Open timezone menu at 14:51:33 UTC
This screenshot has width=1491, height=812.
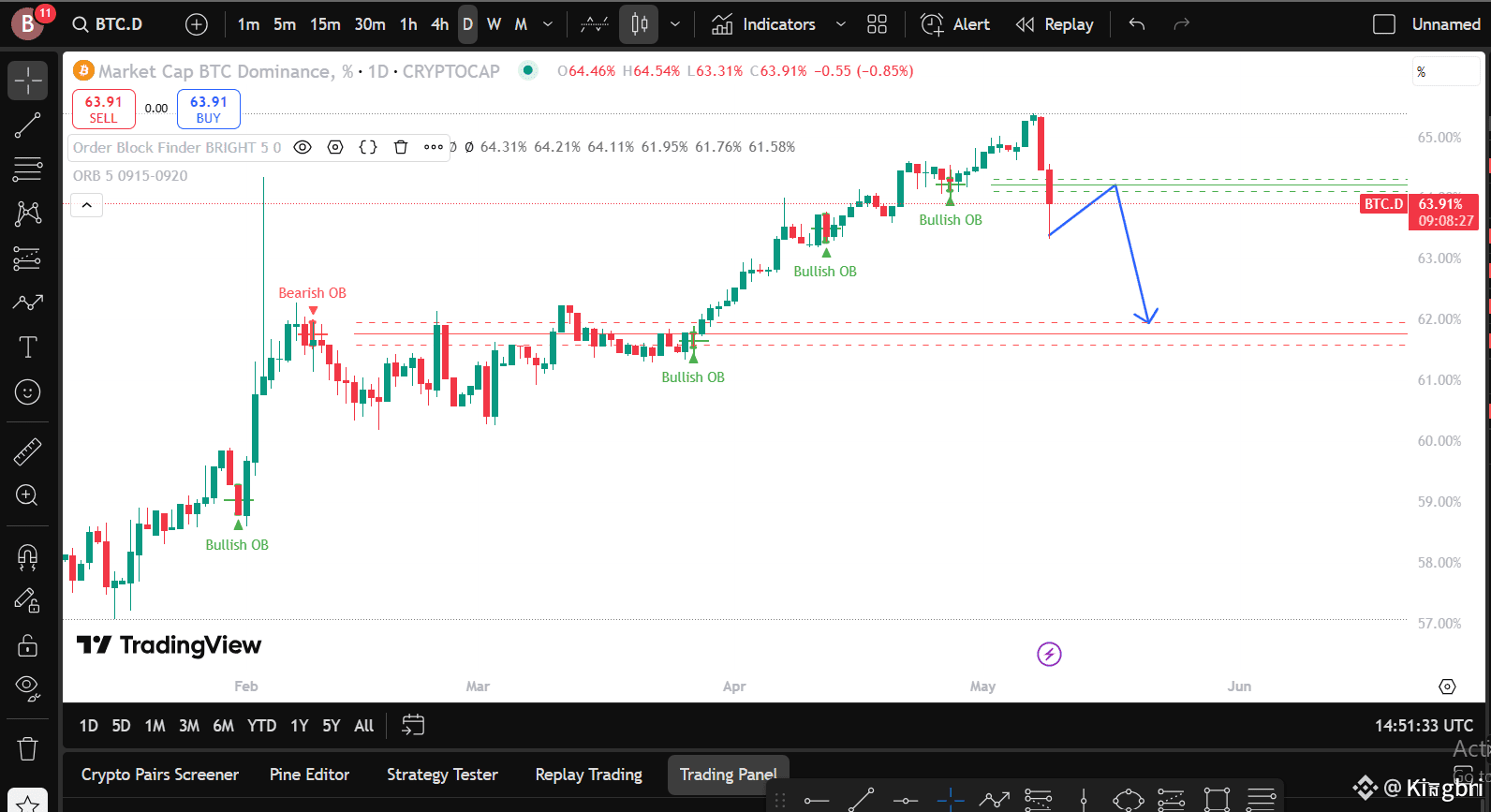[x=1424, y=726]
